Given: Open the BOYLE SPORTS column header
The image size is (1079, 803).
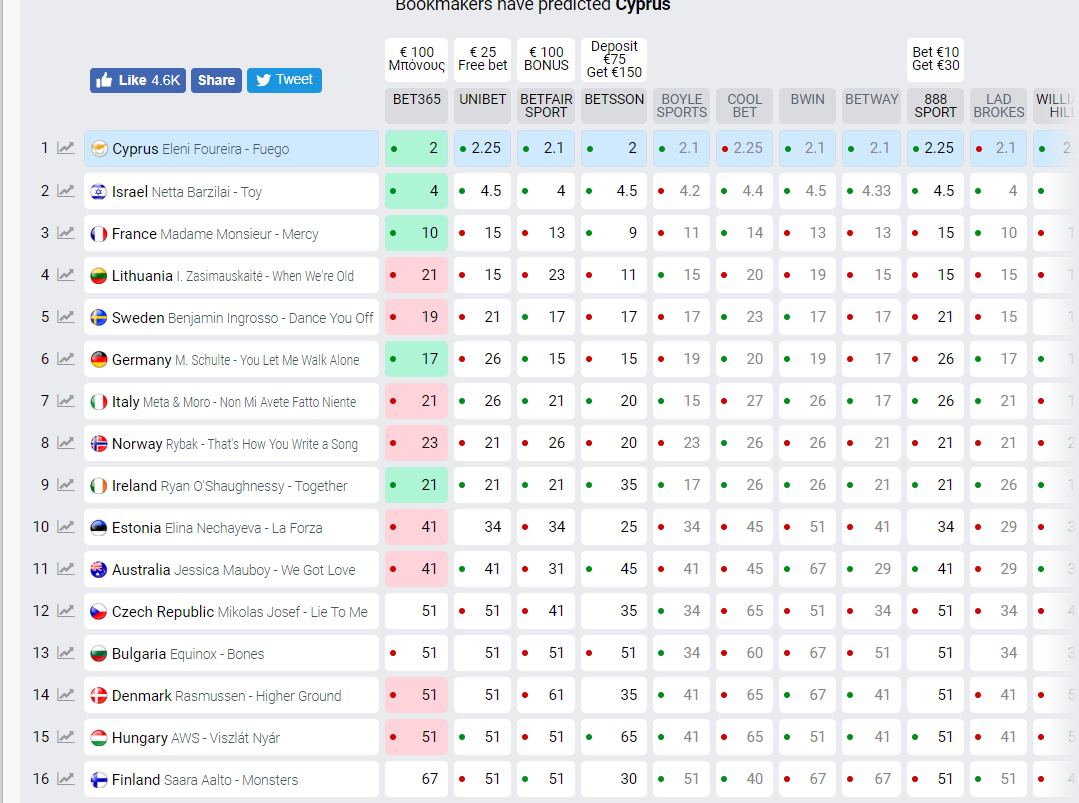Looking at the screenshot, I should (x=681, y=106).
